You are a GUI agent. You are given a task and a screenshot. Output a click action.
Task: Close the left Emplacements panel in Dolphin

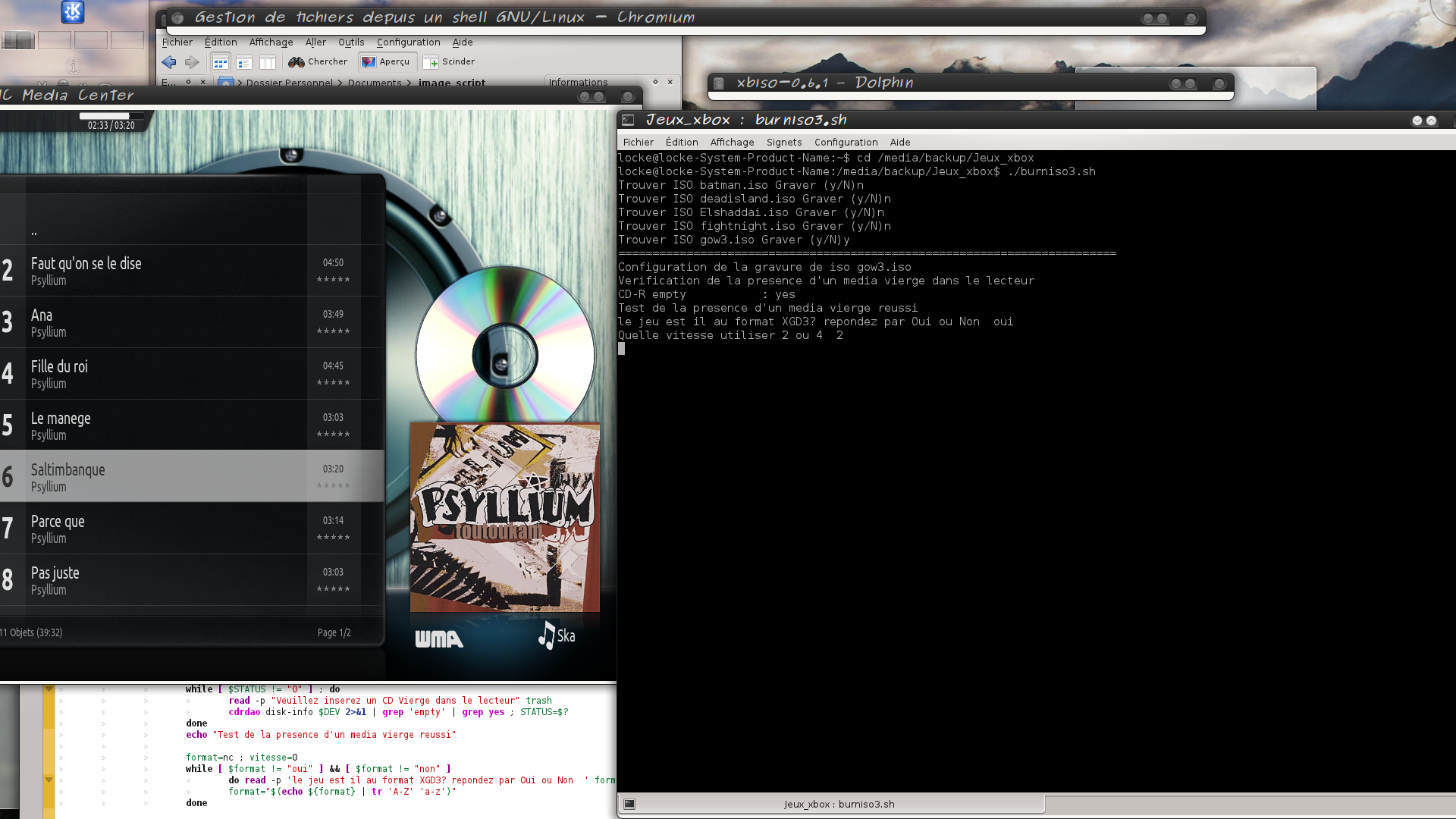click(203, 82)
